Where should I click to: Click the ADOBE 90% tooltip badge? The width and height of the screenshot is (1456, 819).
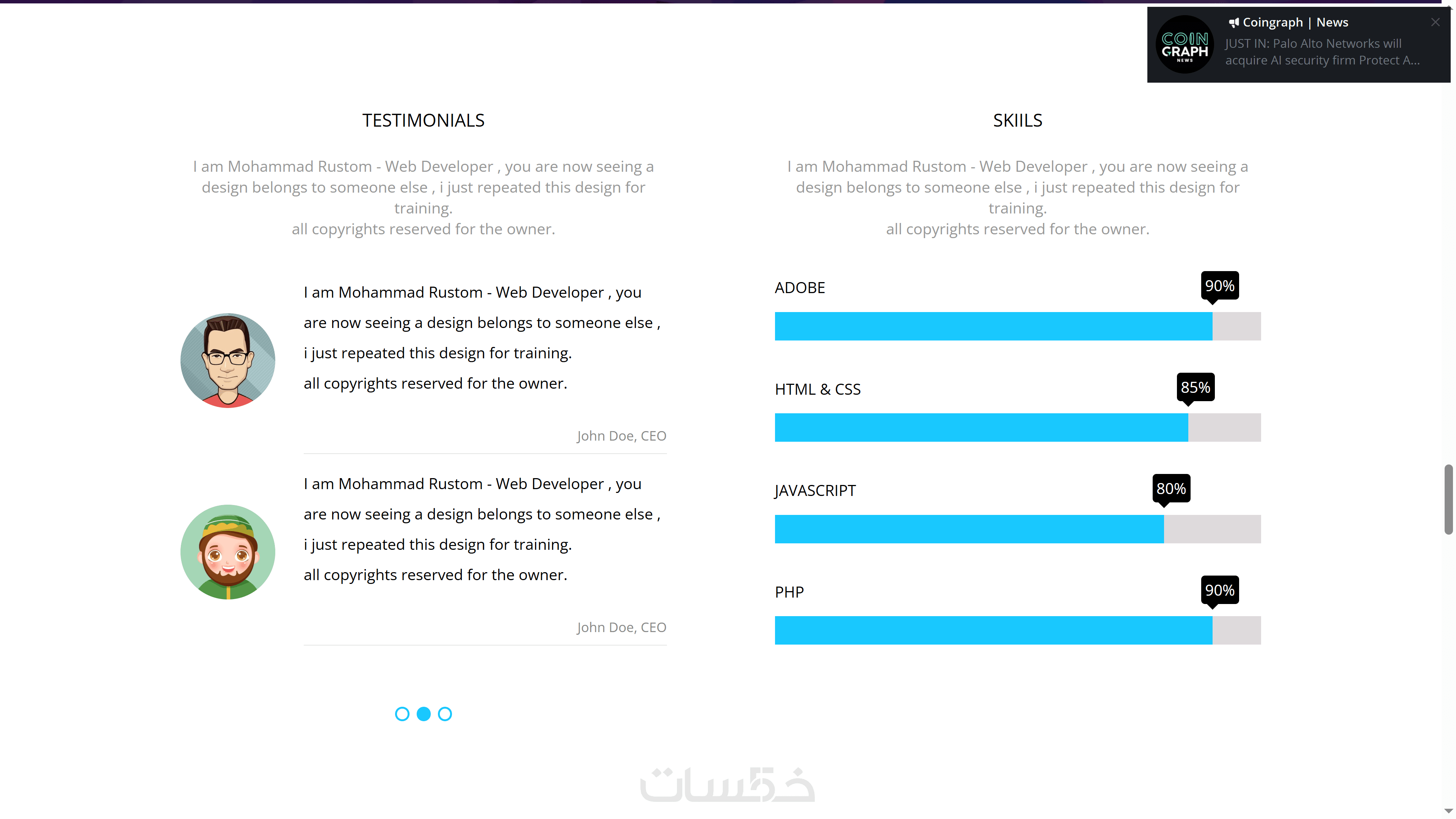tap(1219, 286)
